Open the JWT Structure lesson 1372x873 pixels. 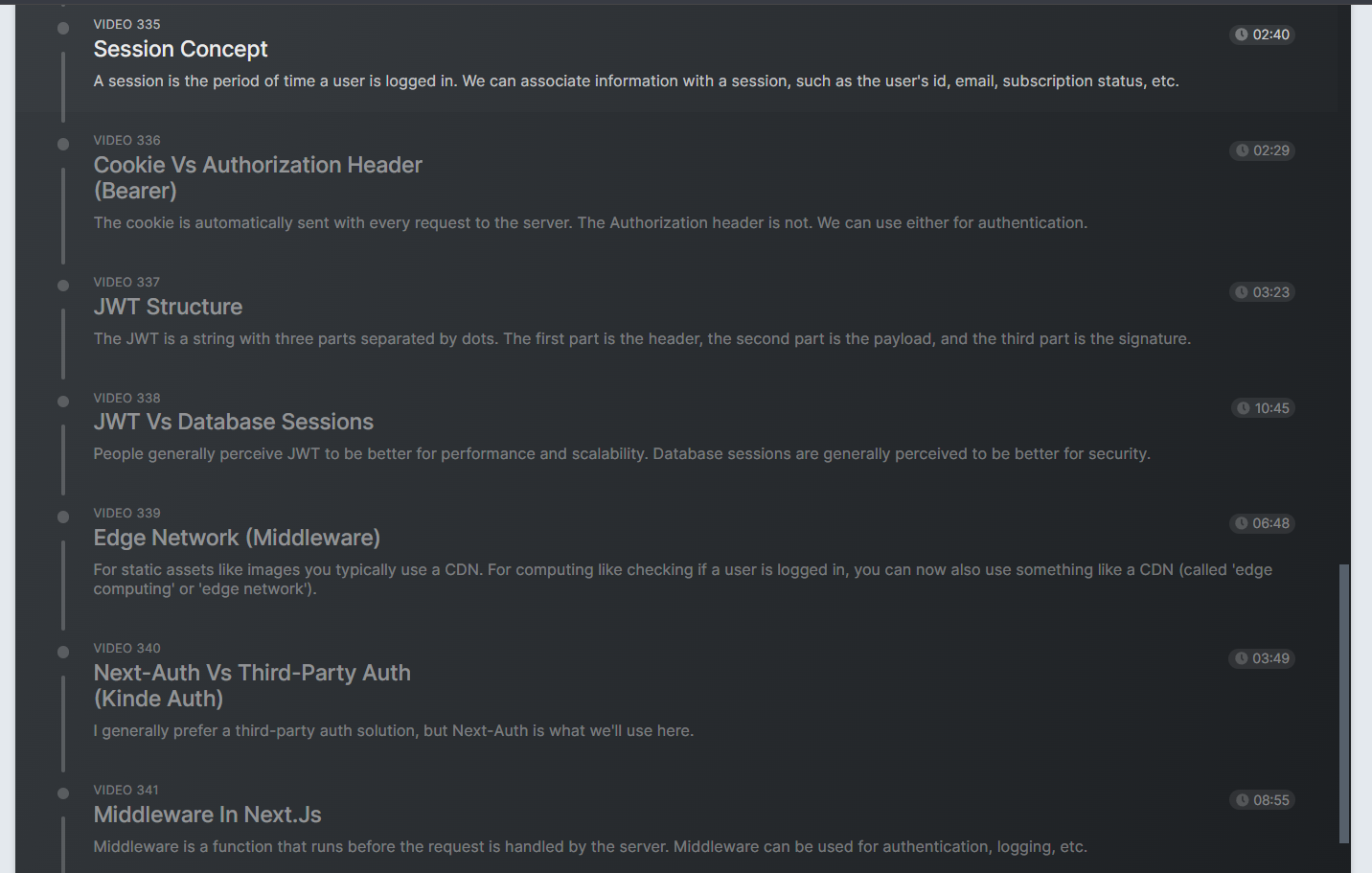168,307
